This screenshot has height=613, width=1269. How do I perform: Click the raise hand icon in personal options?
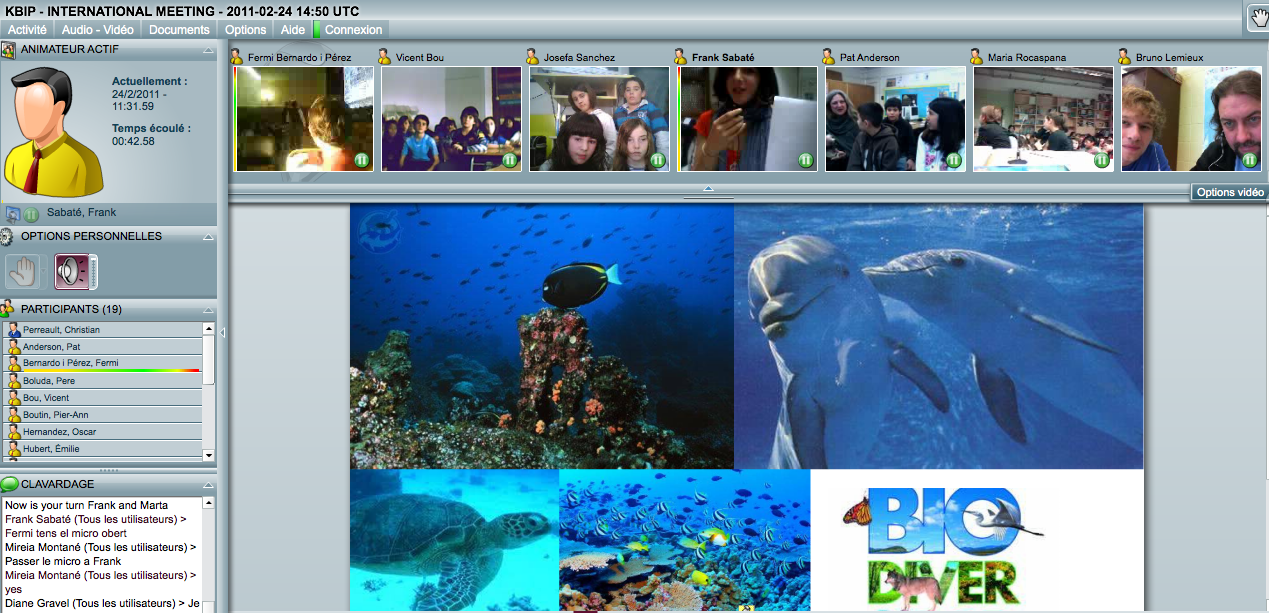click(x=22, y=271)
